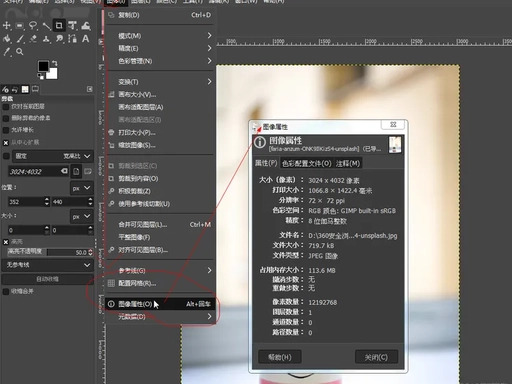Switch to Comment(M) tab in dialog

[x=348, y=163]
